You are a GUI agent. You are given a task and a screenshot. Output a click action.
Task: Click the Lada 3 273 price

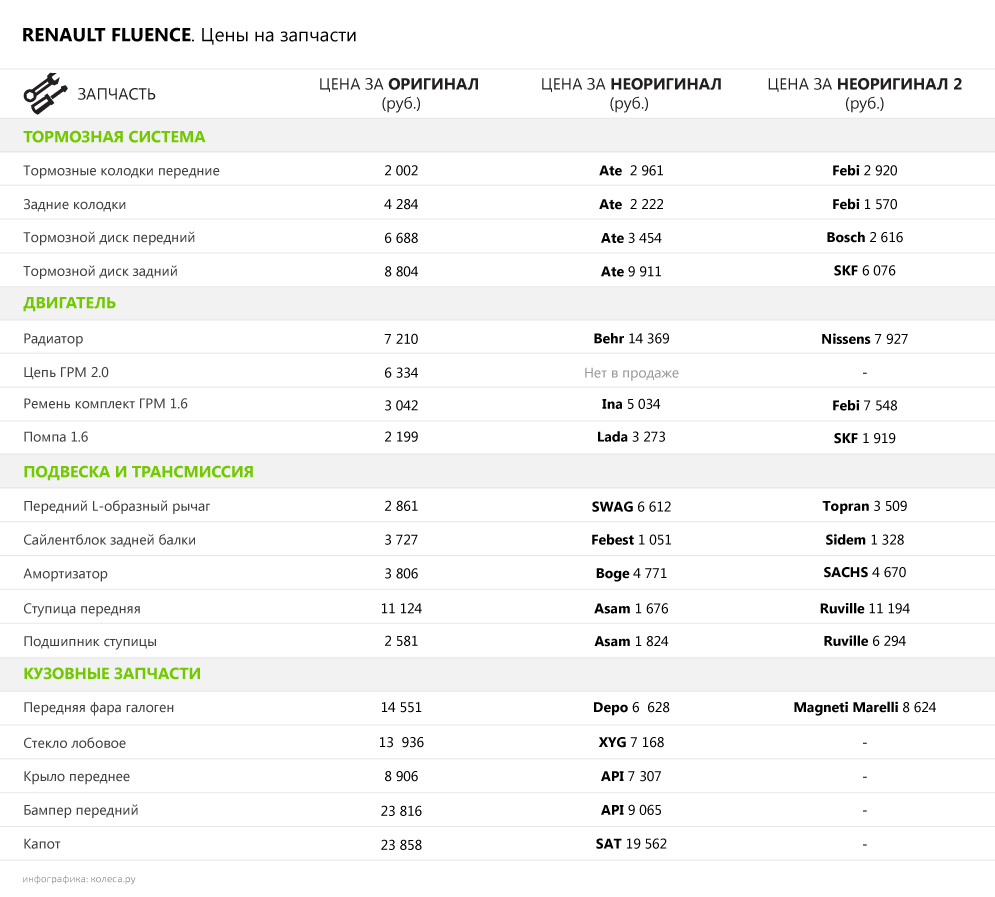[631, 437]
